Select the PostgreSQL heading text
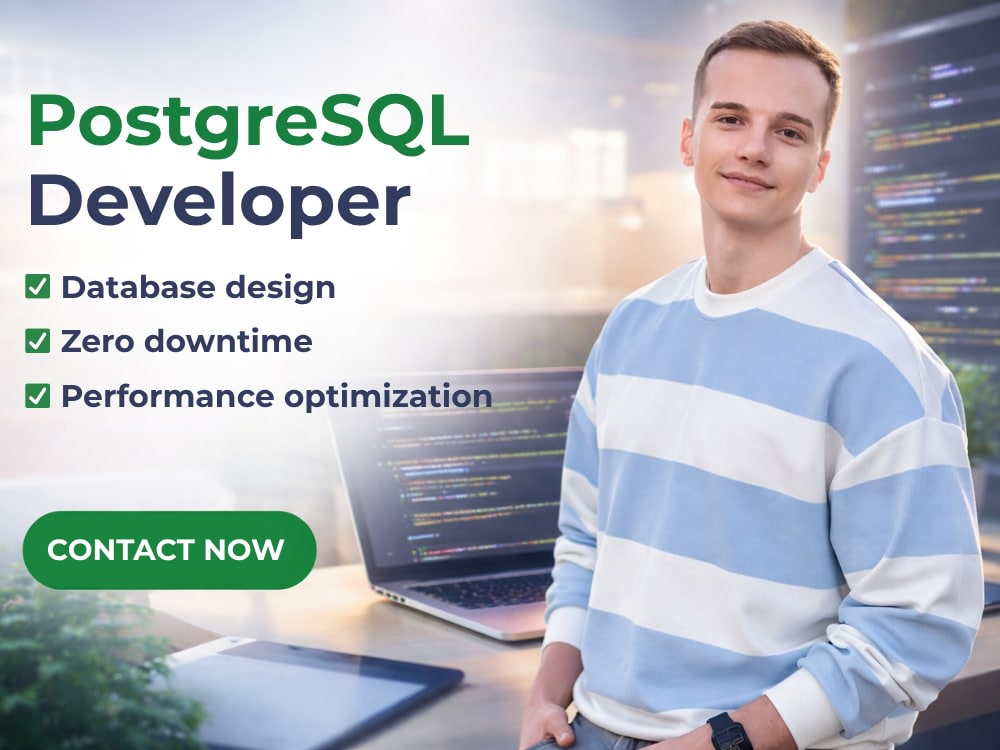The height and width of the screenshot is (750, 1000). tap(249, 125)
